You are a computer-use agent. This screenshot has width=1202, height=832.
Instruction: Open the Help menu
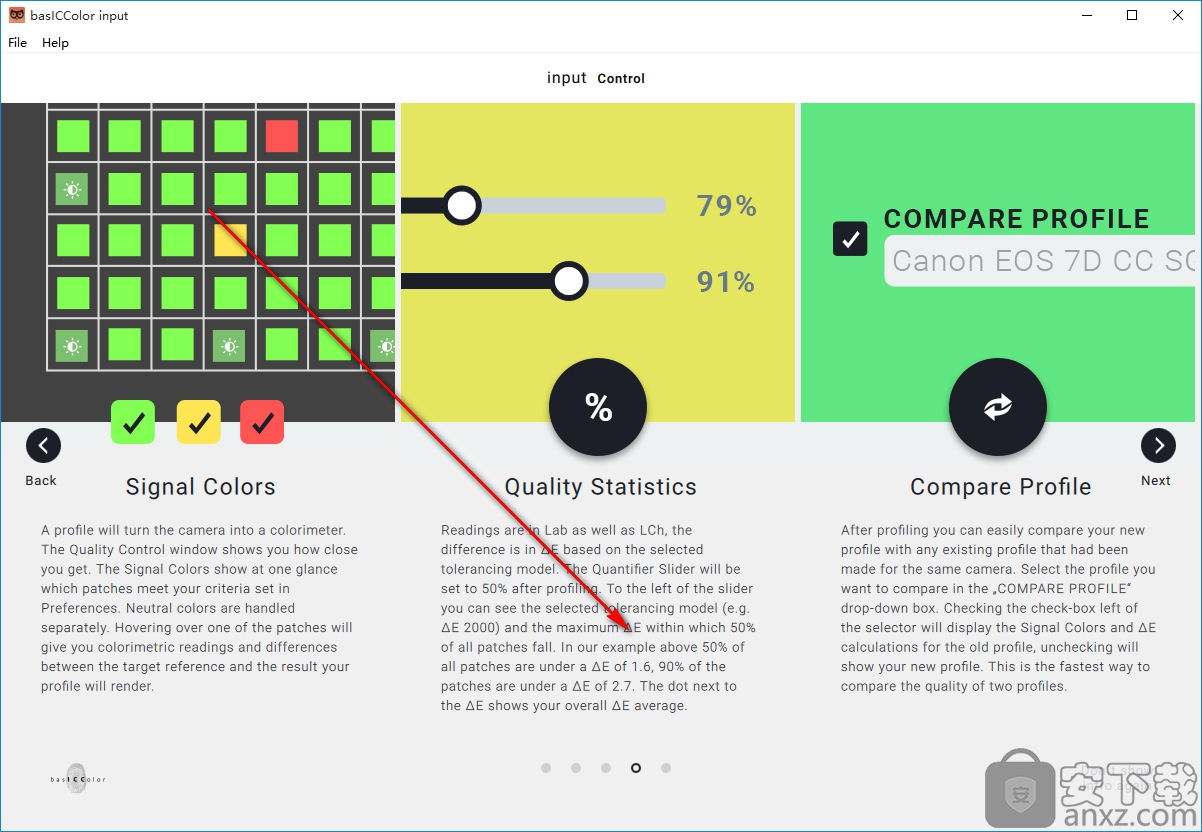pos(56,43)
